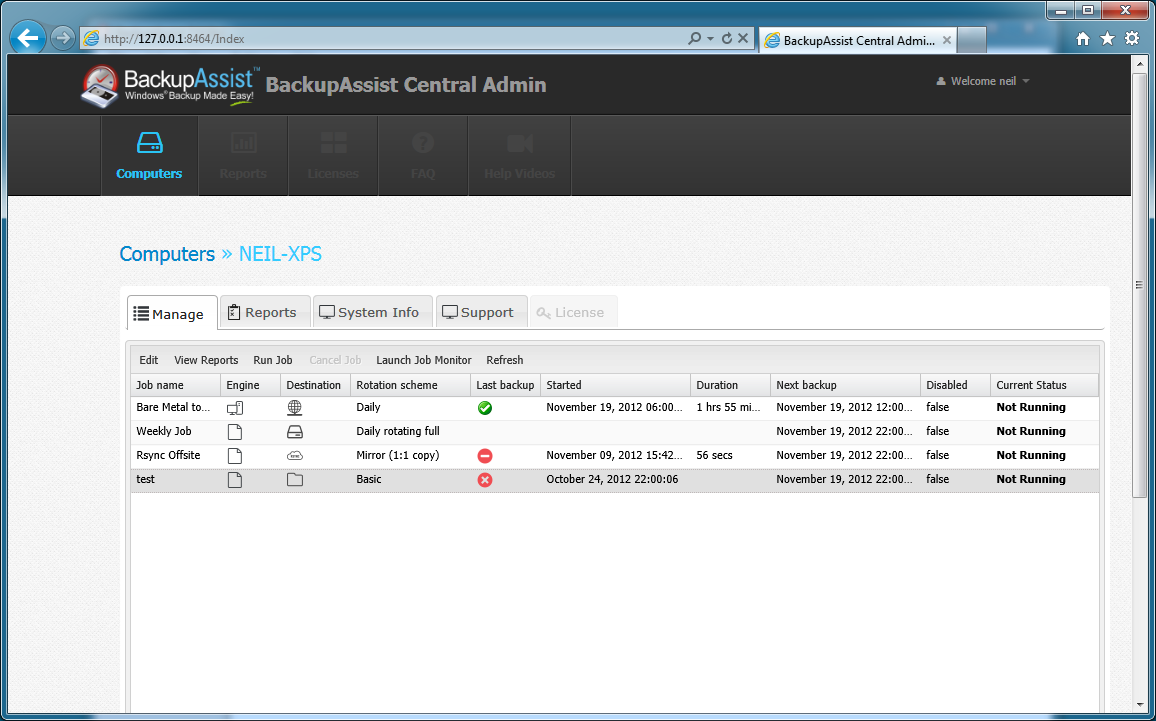Open the Licenses navigation section
1156x721 pixels.
333,156
